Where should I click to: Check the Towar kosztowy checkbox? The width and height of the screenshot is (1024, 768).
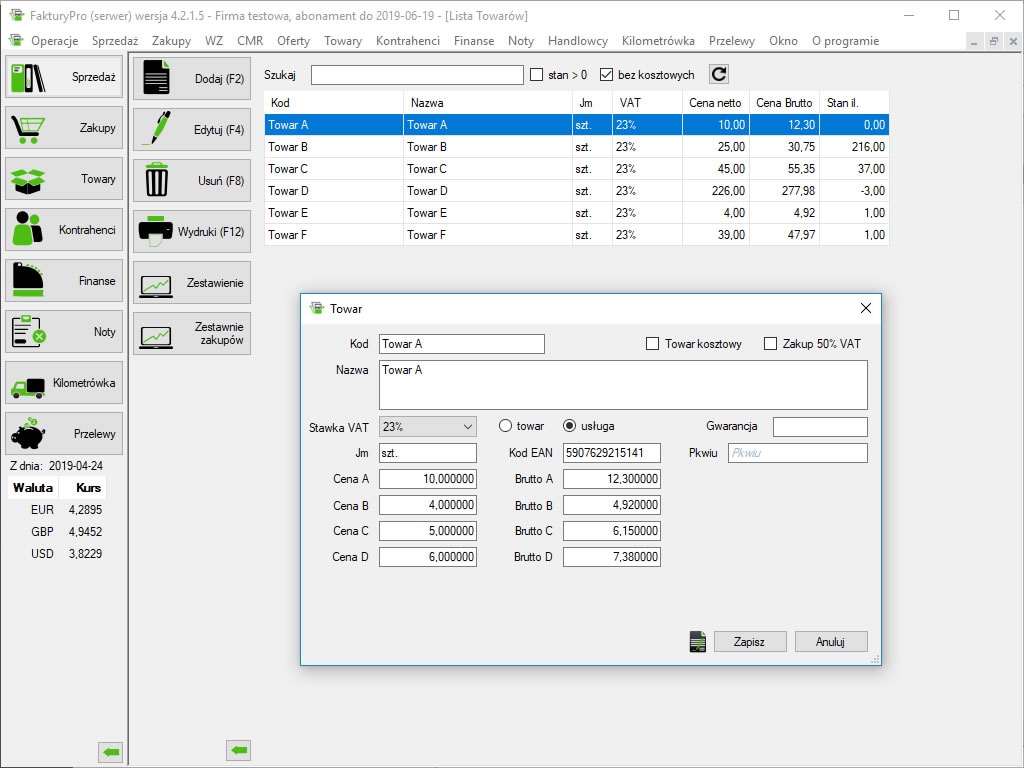pyautogui.click(x=653, y=344)
